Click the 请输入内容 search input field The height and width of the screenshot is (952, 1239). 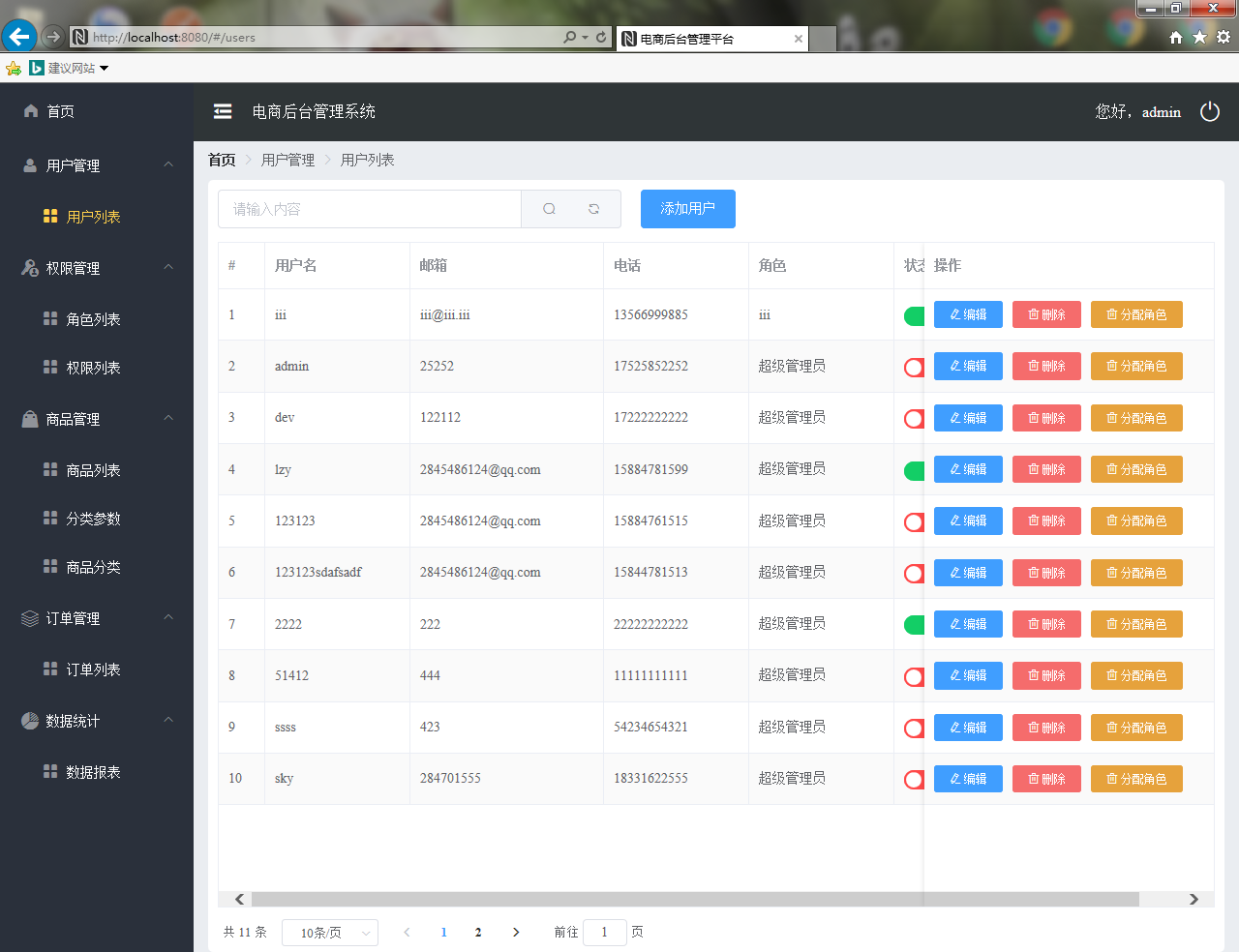pos(370,209)
